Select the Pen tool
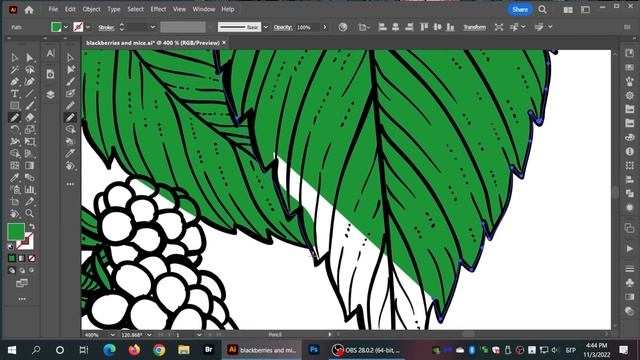 tap(15, 82)
